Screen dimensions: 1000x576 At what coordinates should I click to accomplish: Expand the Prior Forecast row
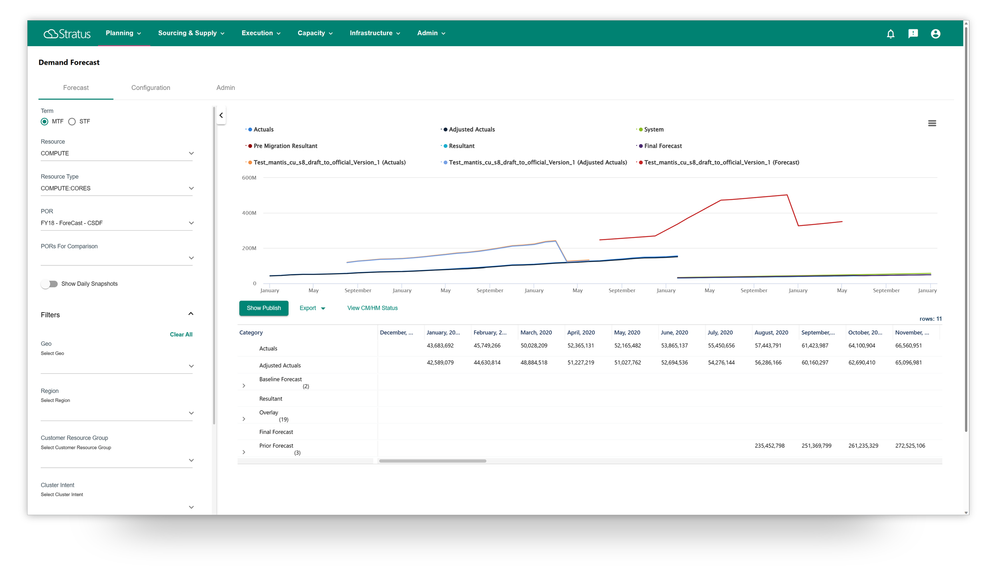243,450
